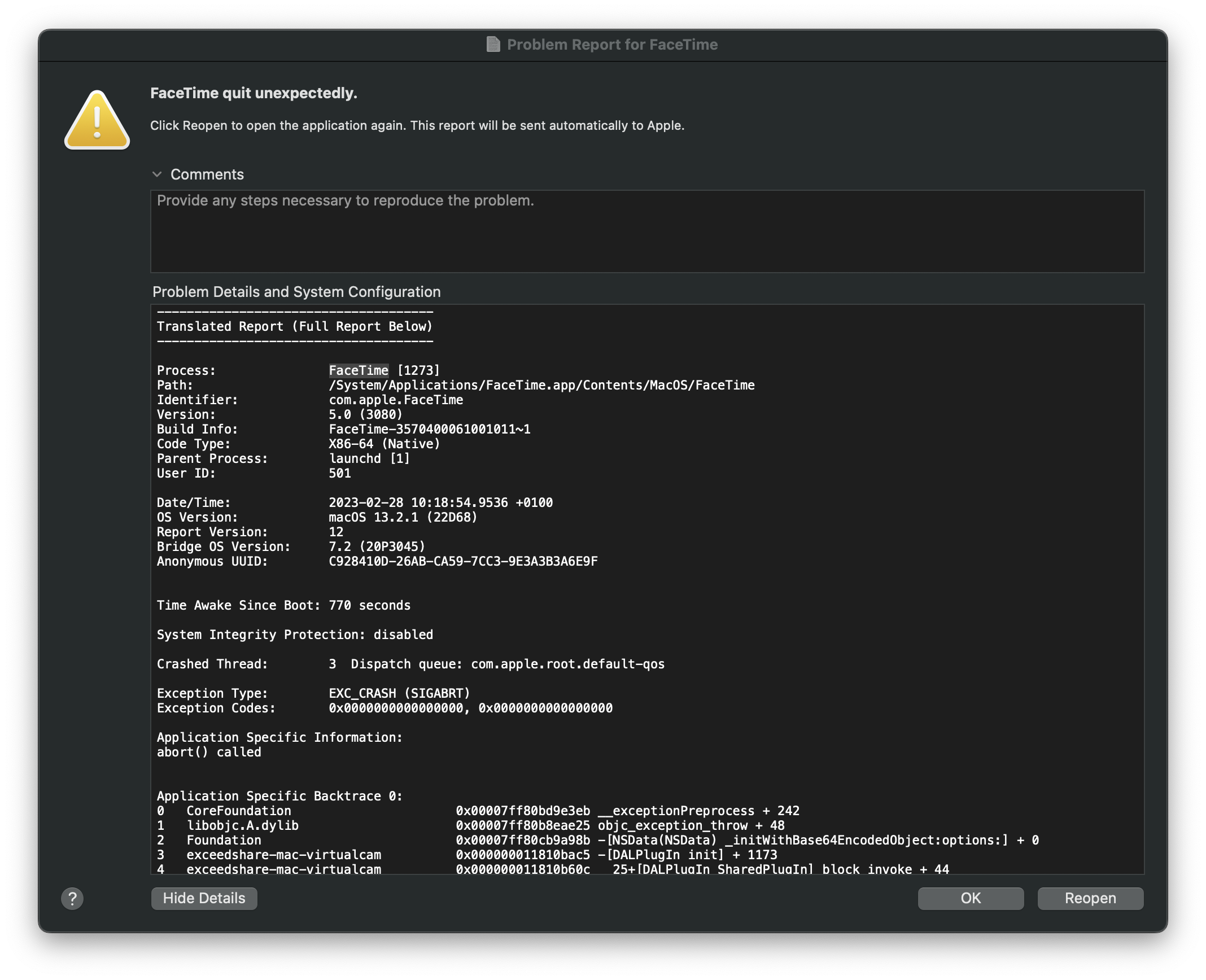Click the System Integrity Protection line
The width and height of the screenshot is (1206, 980).
295,635
